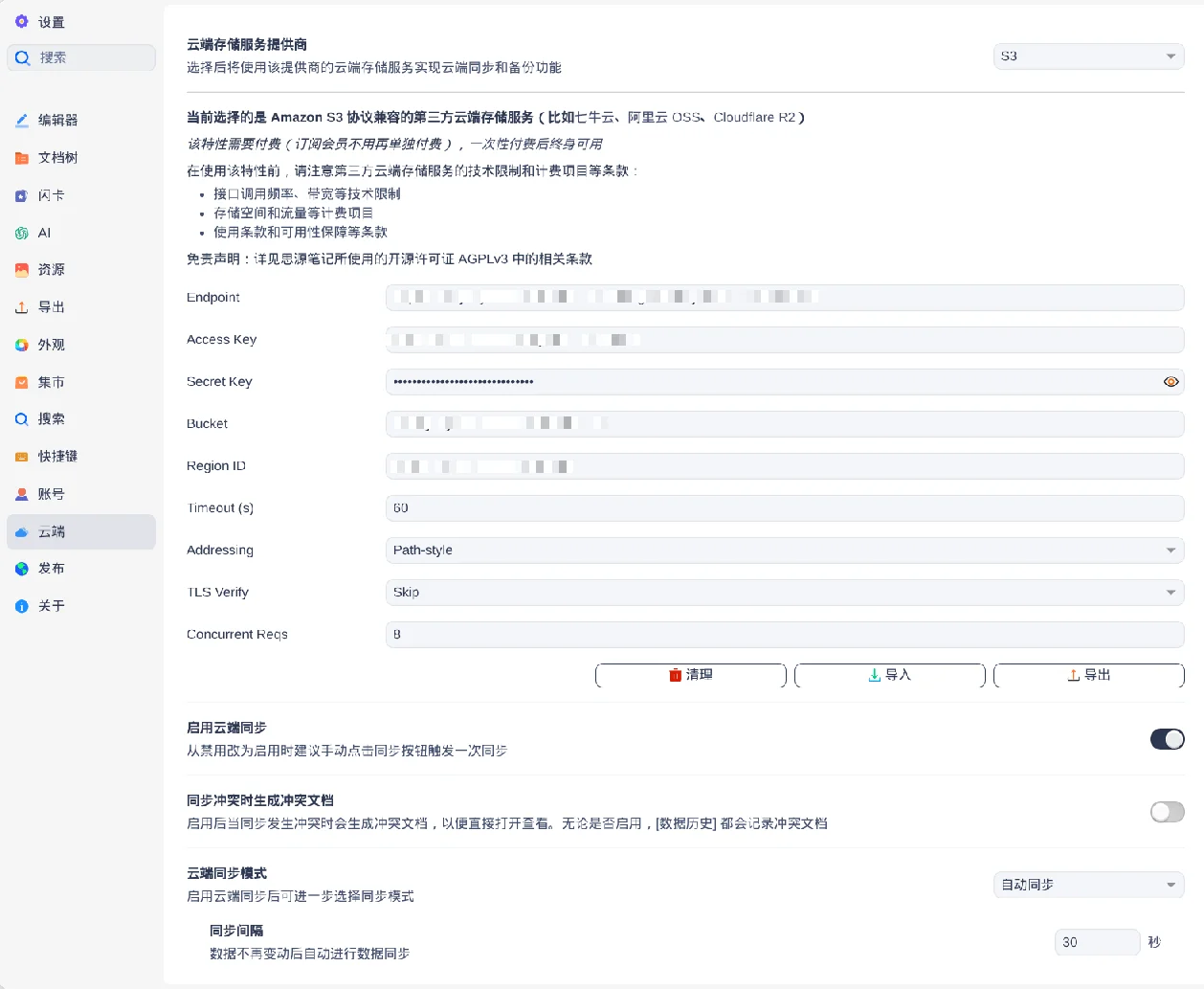Screen dimensions: 1204x989
Task: Open the Addressing dropdown showing Path-style
Action: point(785,550)
